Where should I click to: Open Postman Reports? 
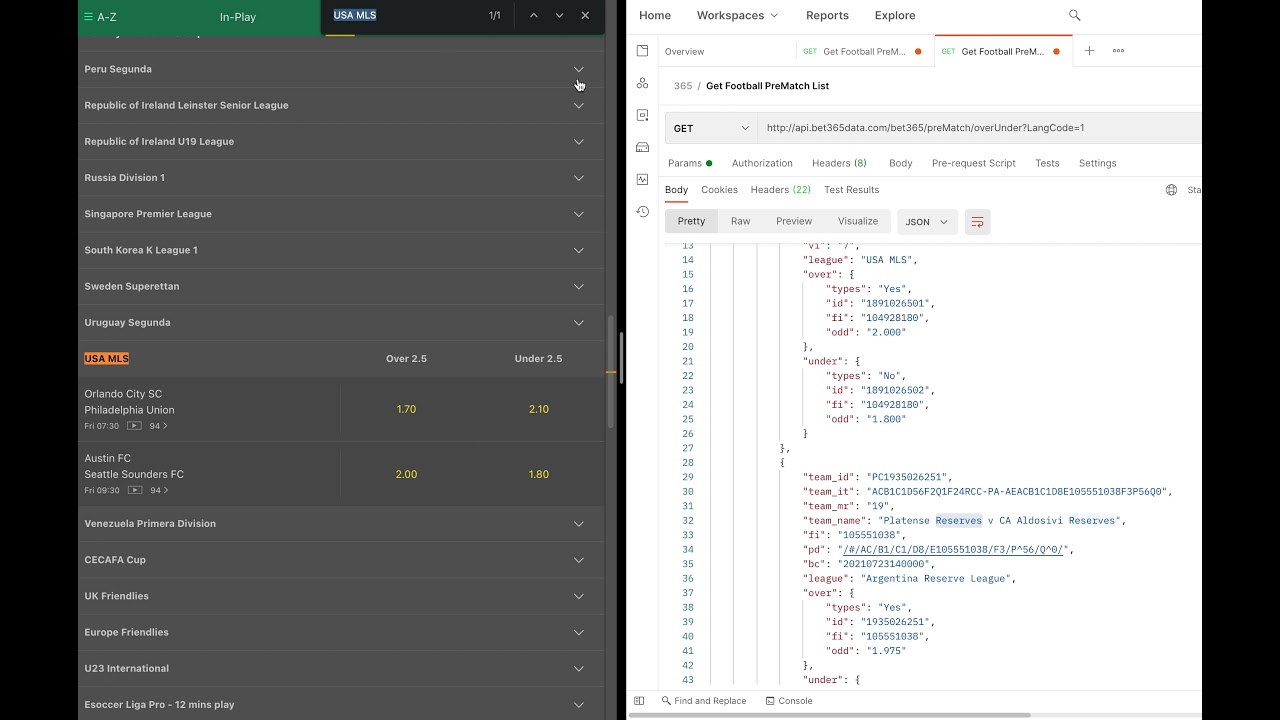coord(827,15)
